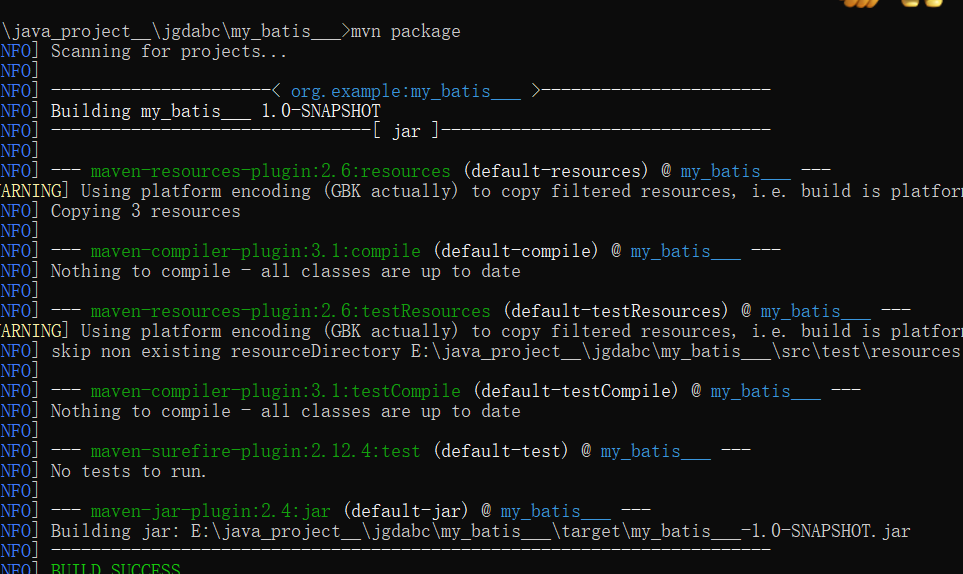Click 'my_batis___' after '(default-compile)'

[x=685, y=251]
